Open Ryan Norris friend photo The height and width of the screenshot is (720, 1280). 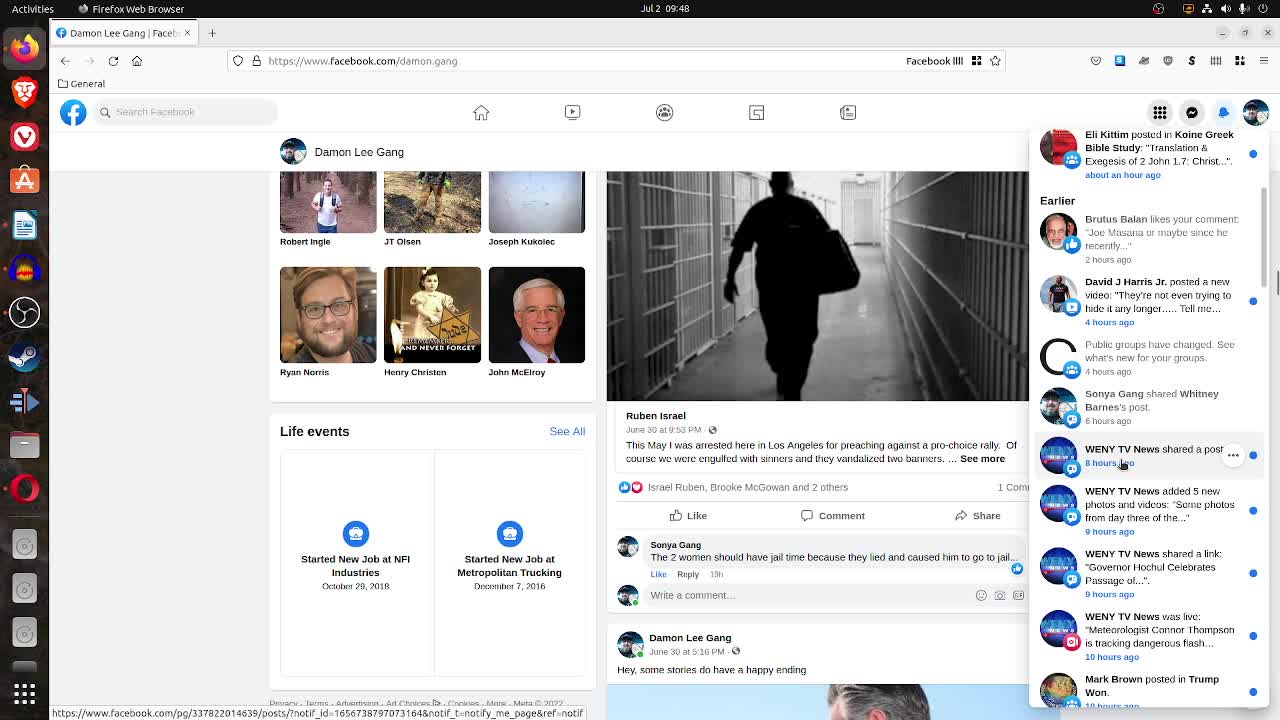click(x=328, y=315)
